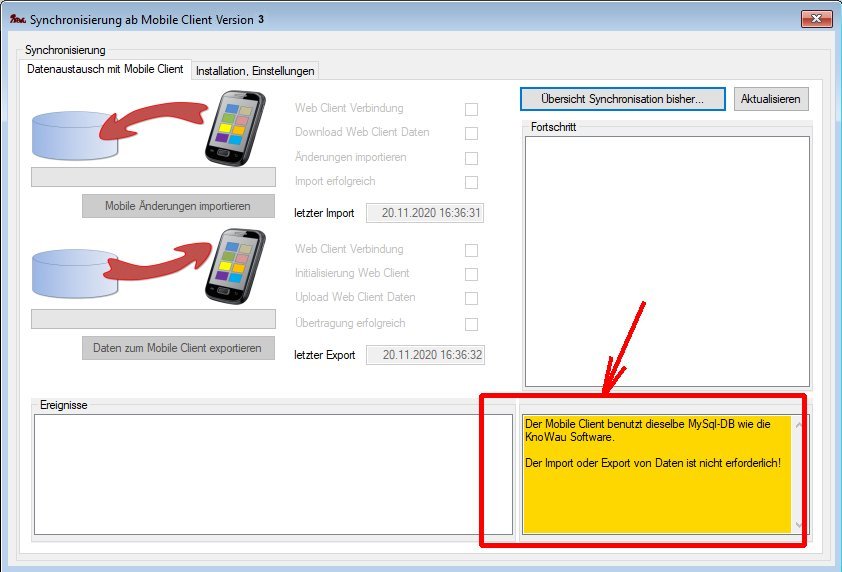842x572 pixels.
Task: Click the export database cylinder icon
Action: pyautogui.click(x=74, y=274)
